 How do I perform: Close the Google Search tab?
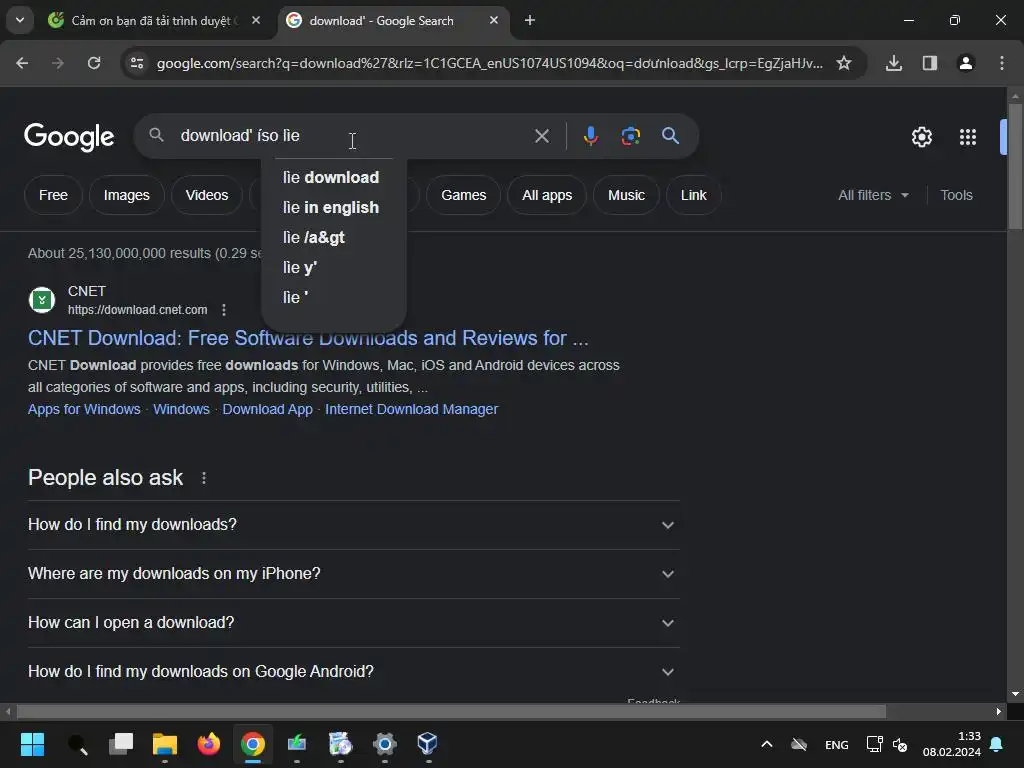tap(494, 20)
